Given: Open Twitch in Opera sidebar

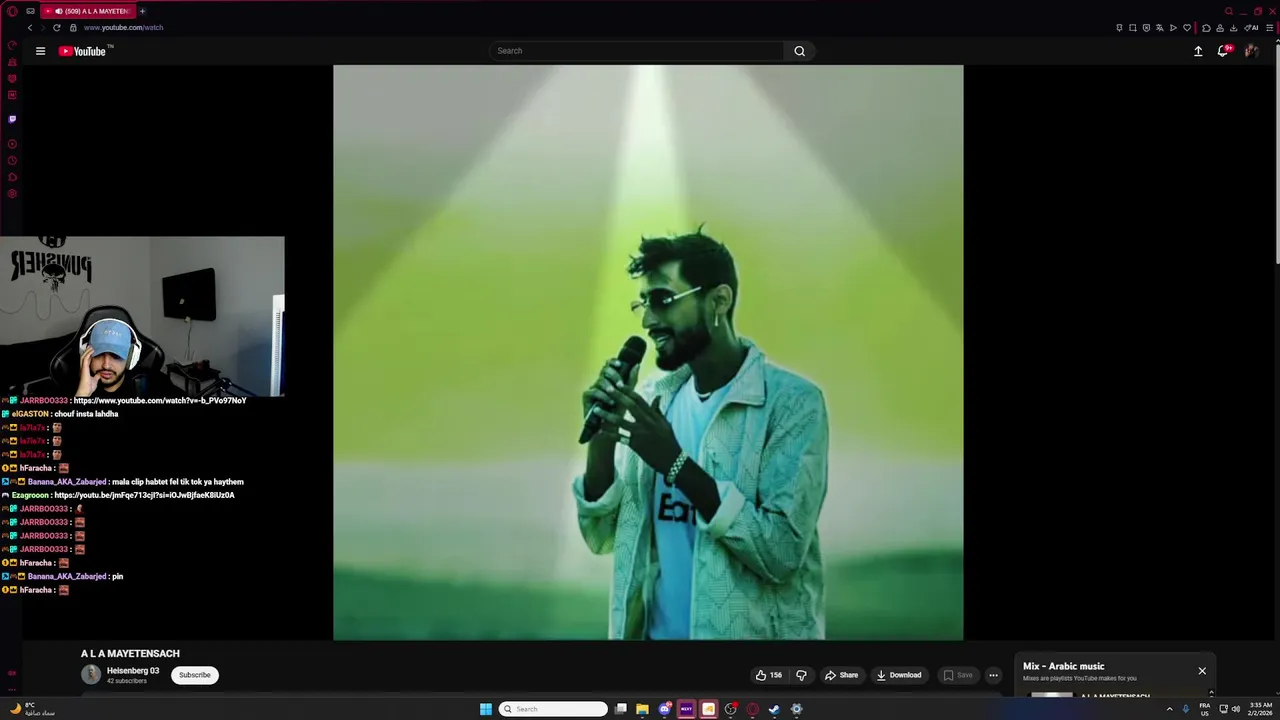Looking at the screenshot, I should [x=12, y=118].
